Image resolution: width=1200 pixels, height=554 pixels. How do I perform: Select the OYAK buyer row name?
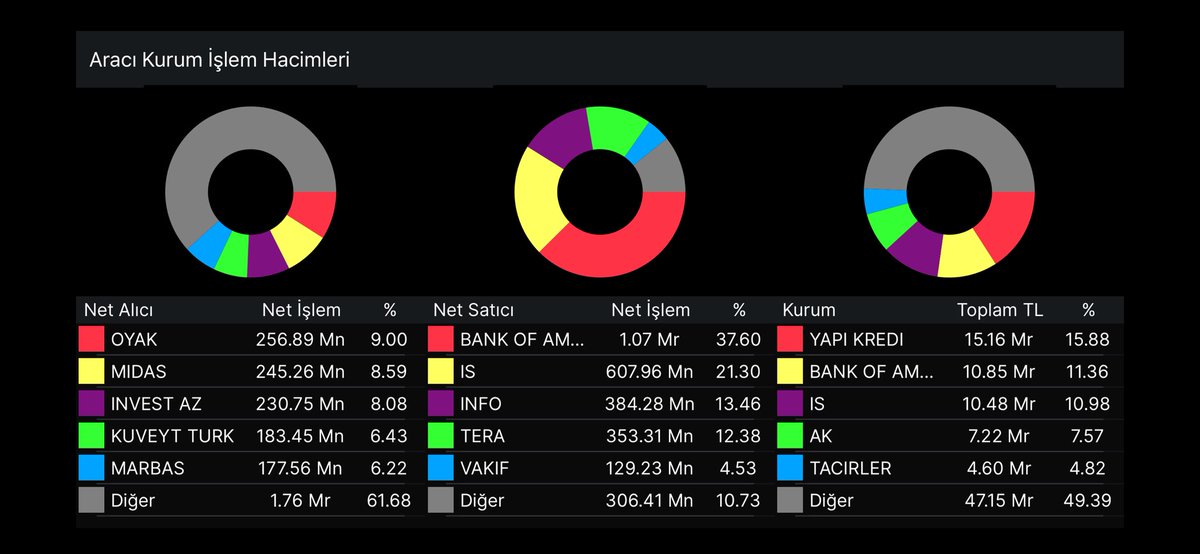[135, 340]
